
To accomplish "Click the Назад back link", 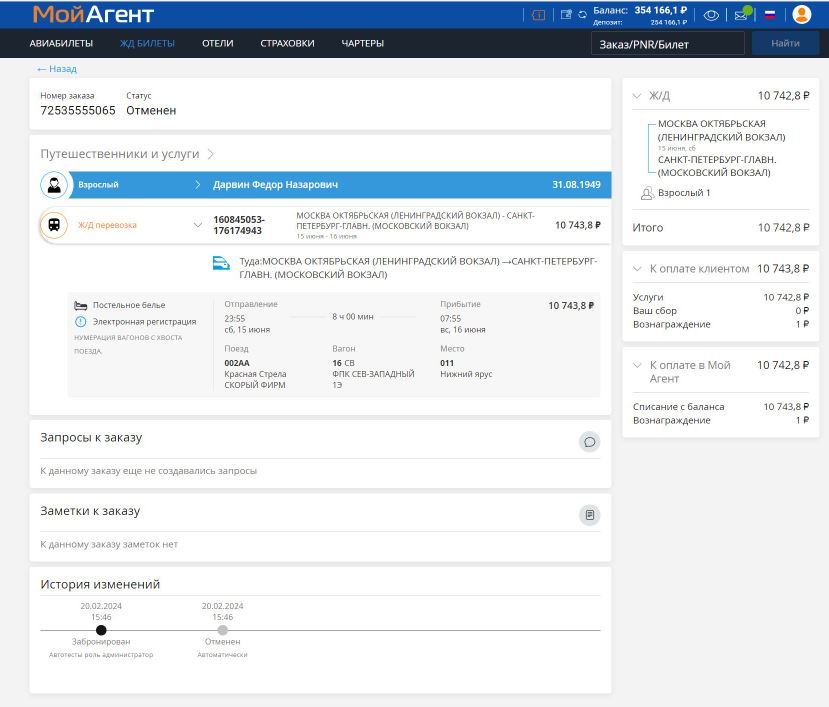I will coord(57,69).
